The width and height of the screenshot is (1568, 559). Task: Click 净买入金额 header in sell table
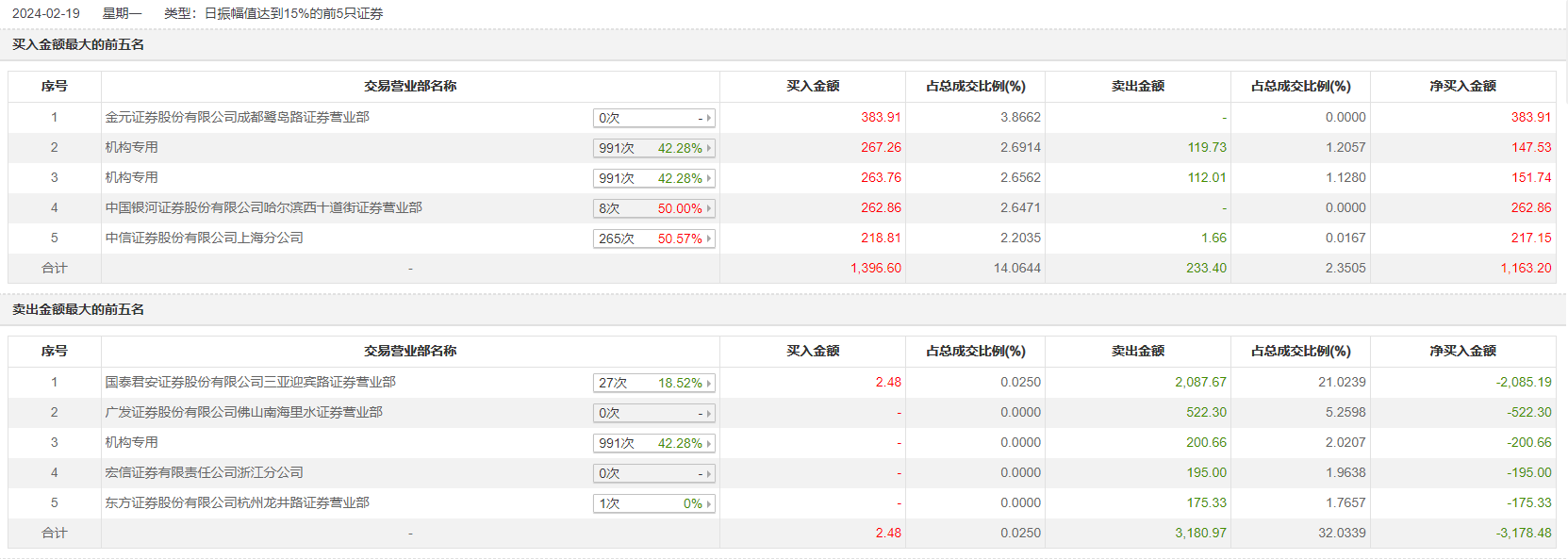coord(1462,351)
